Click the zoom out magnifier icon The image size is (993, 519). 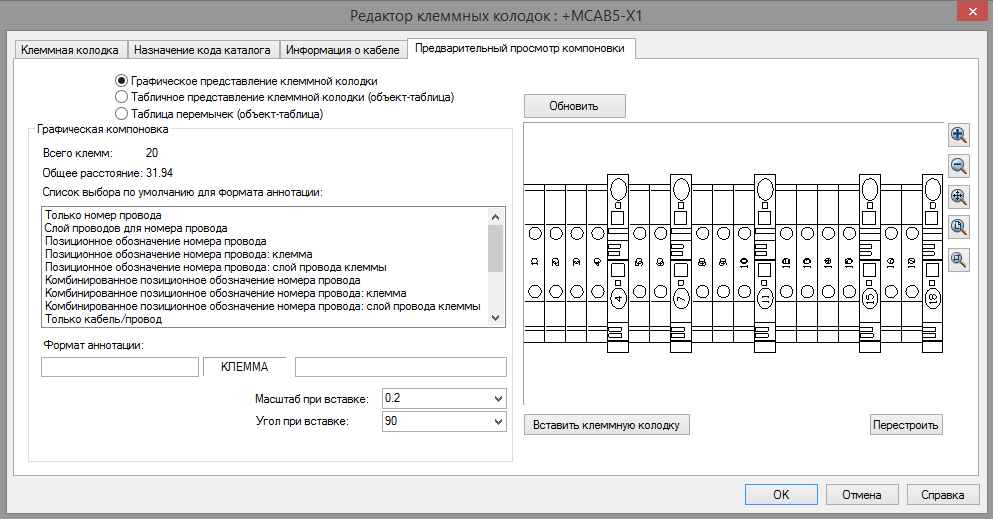(959, 166)
